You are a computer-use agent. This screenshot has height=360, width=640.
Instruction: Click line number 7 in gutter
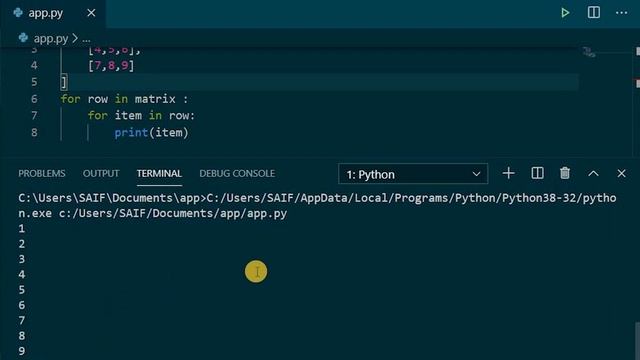click(34, 116)
